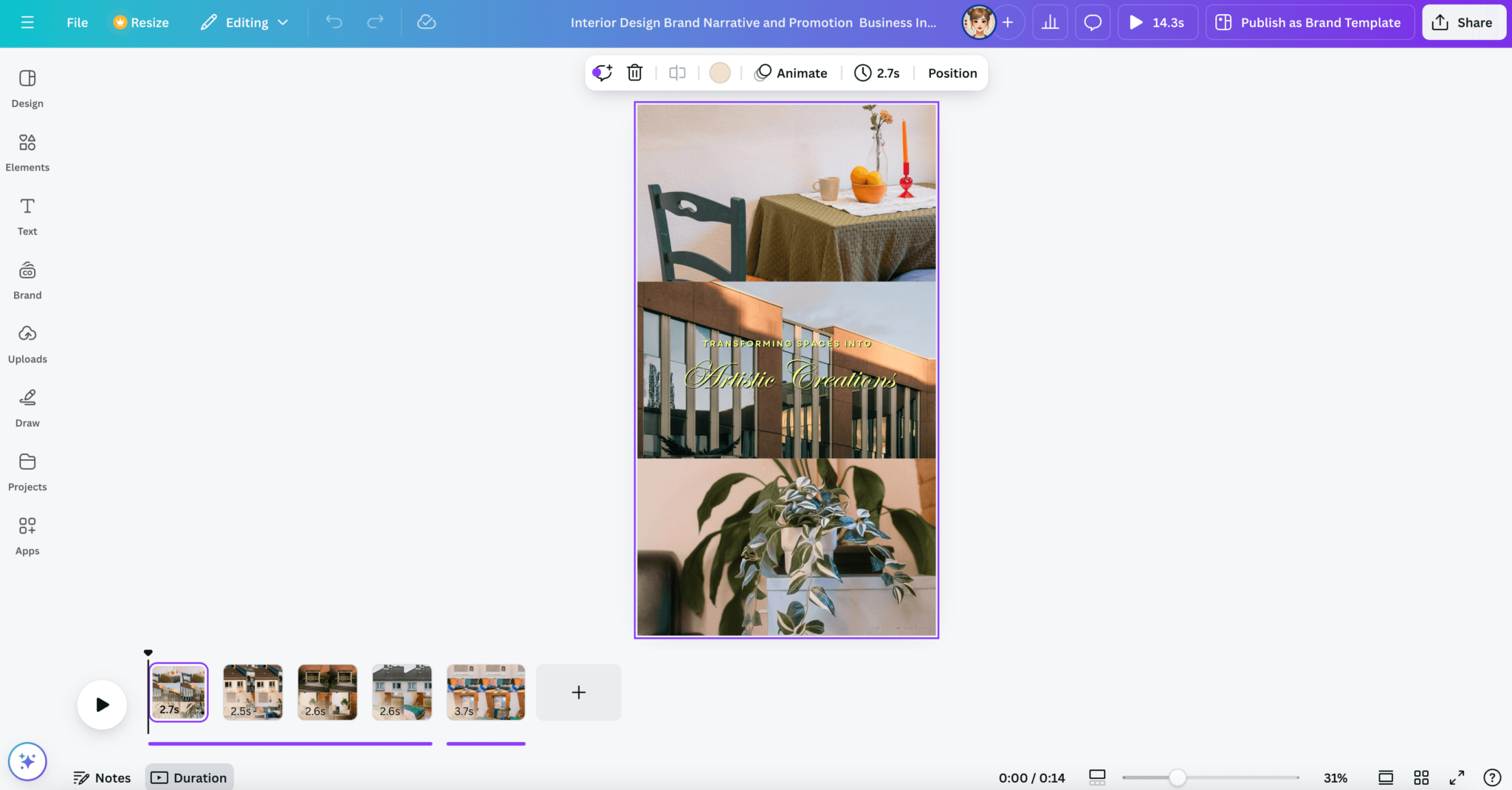This screenshot has width=1512, height=790.
Task: Open the Apps panel
Action: 27,537
